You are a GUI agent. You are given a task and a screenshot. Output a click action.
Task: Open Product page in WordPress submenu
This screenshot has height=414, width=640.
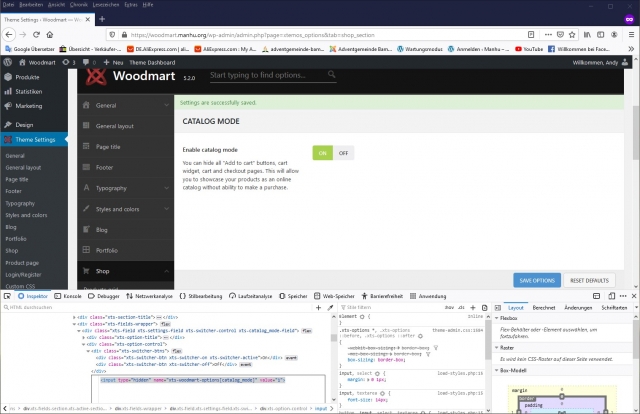[22, 263]
